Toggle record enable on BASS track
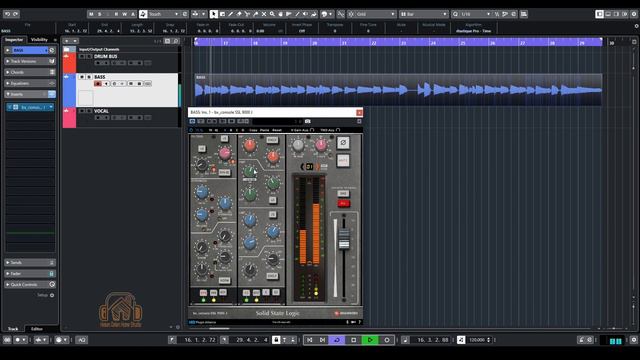This screenshot has width=640, height=360. point(98,84)
